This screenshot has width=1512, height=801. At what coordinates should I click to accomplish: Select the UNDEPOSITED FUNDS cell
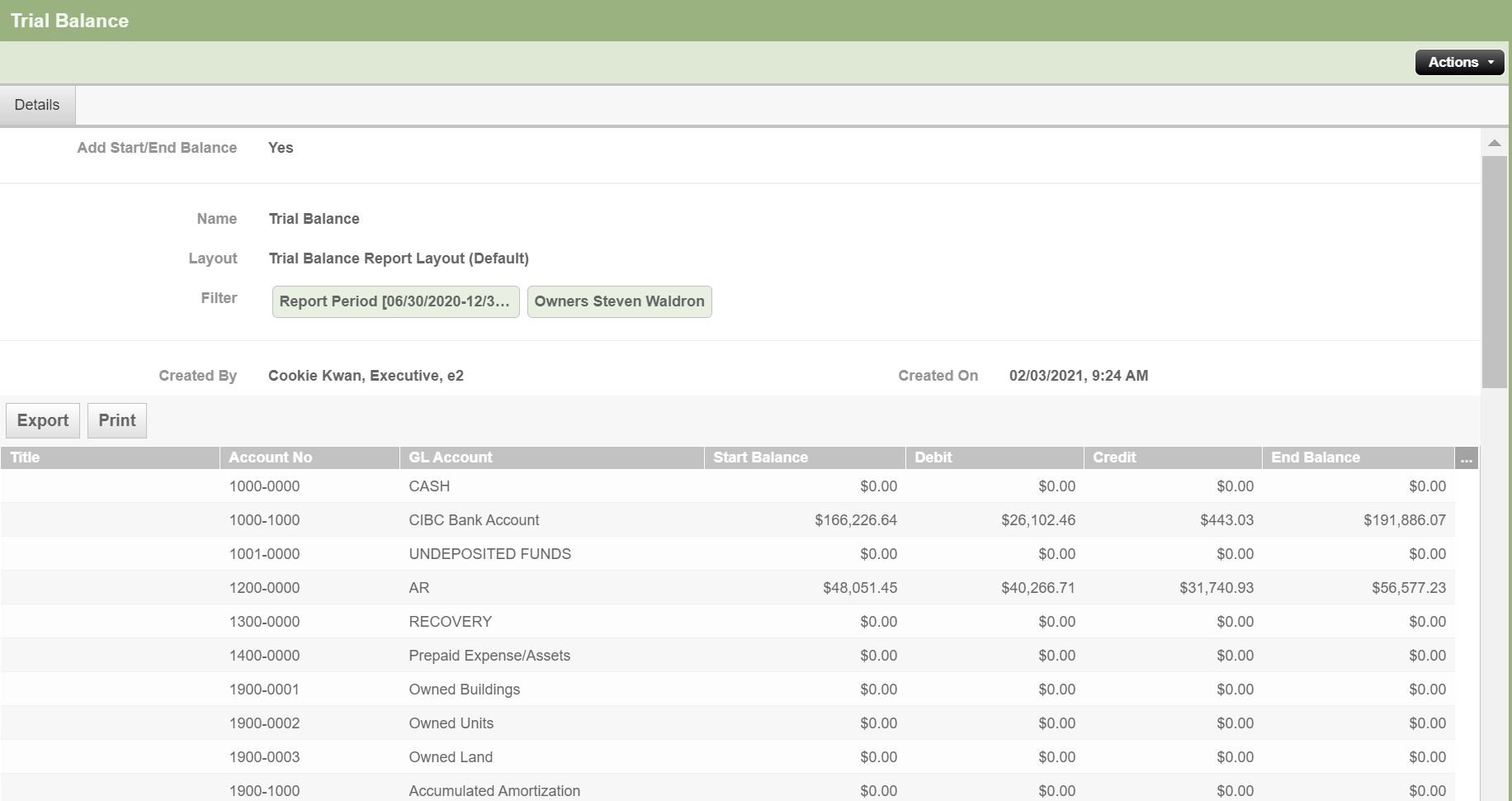click(x=489, y=554)
